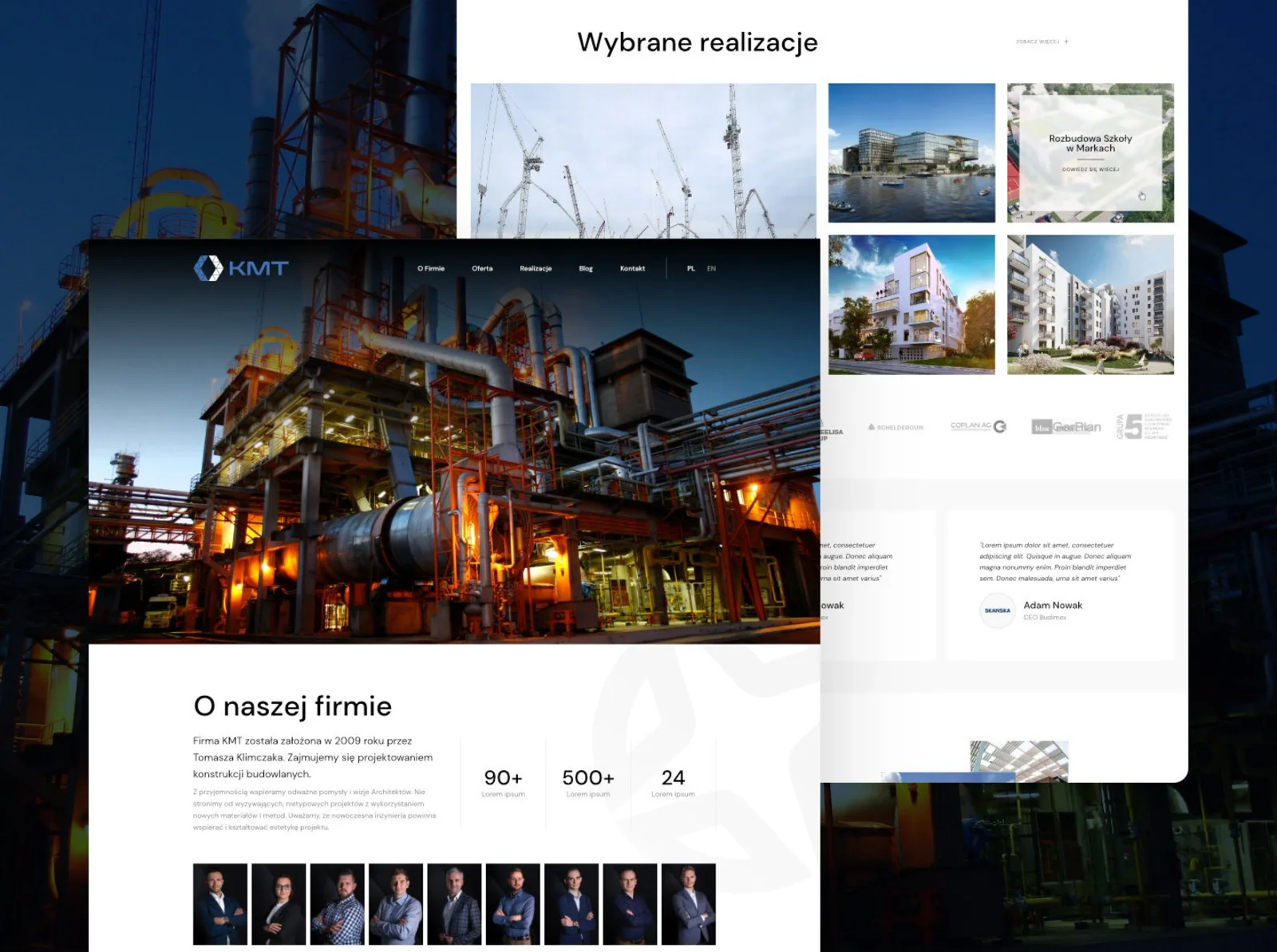Click the KMT logo in the header
The height and width of the screenshot is (952, 1277).
point(241,268)
